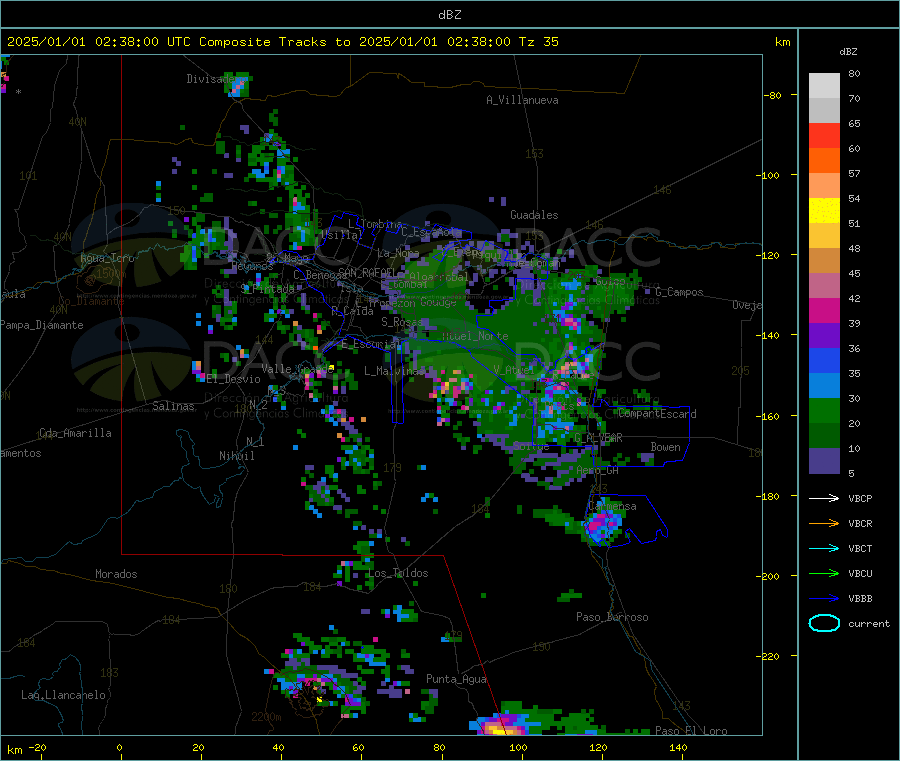
Task: Click the 'Cda_Amarilla' map label
Action: (75, 433)
